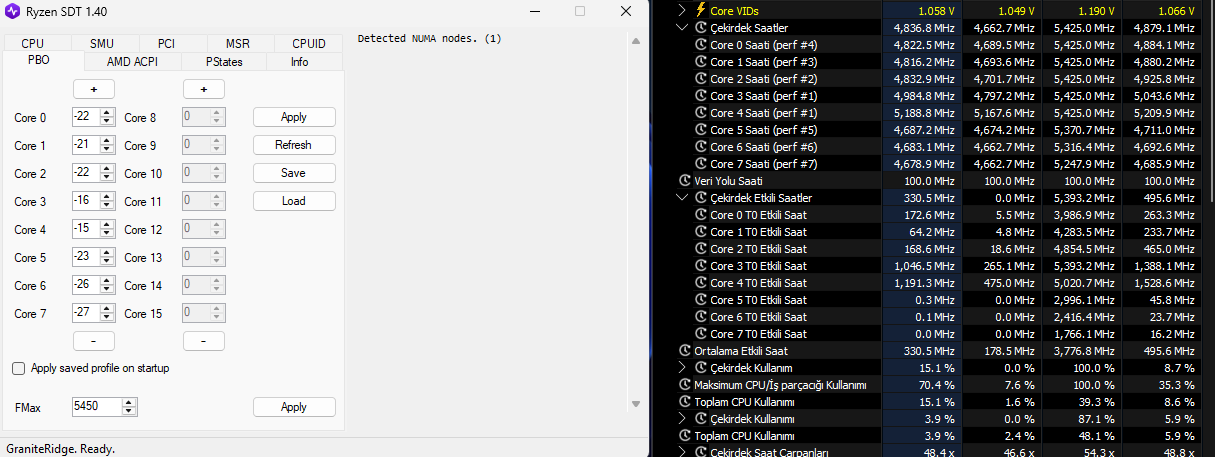This screenshot has width=1215, height=457.
Task: Expand the Core VIDs group
Action: 682,11
